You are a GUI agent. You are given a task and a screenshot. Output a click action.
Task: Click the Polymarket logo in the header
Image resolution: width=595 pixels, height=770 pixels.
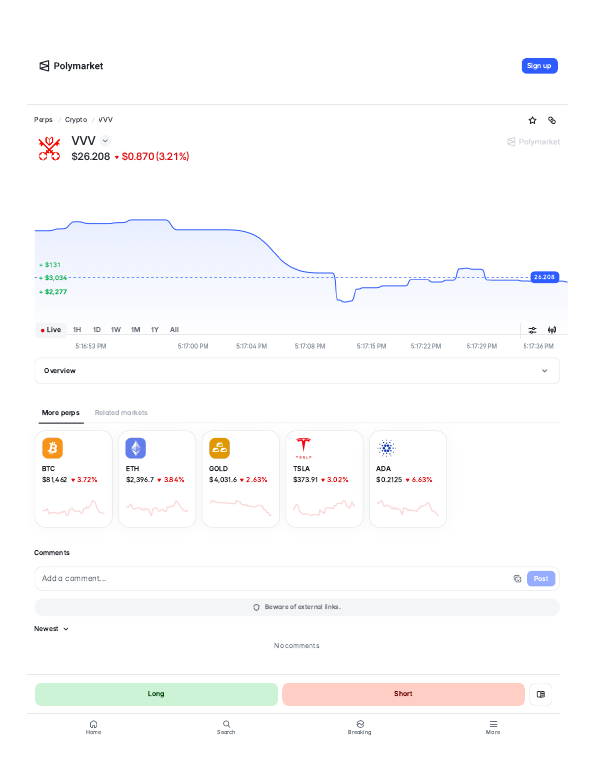71,66
